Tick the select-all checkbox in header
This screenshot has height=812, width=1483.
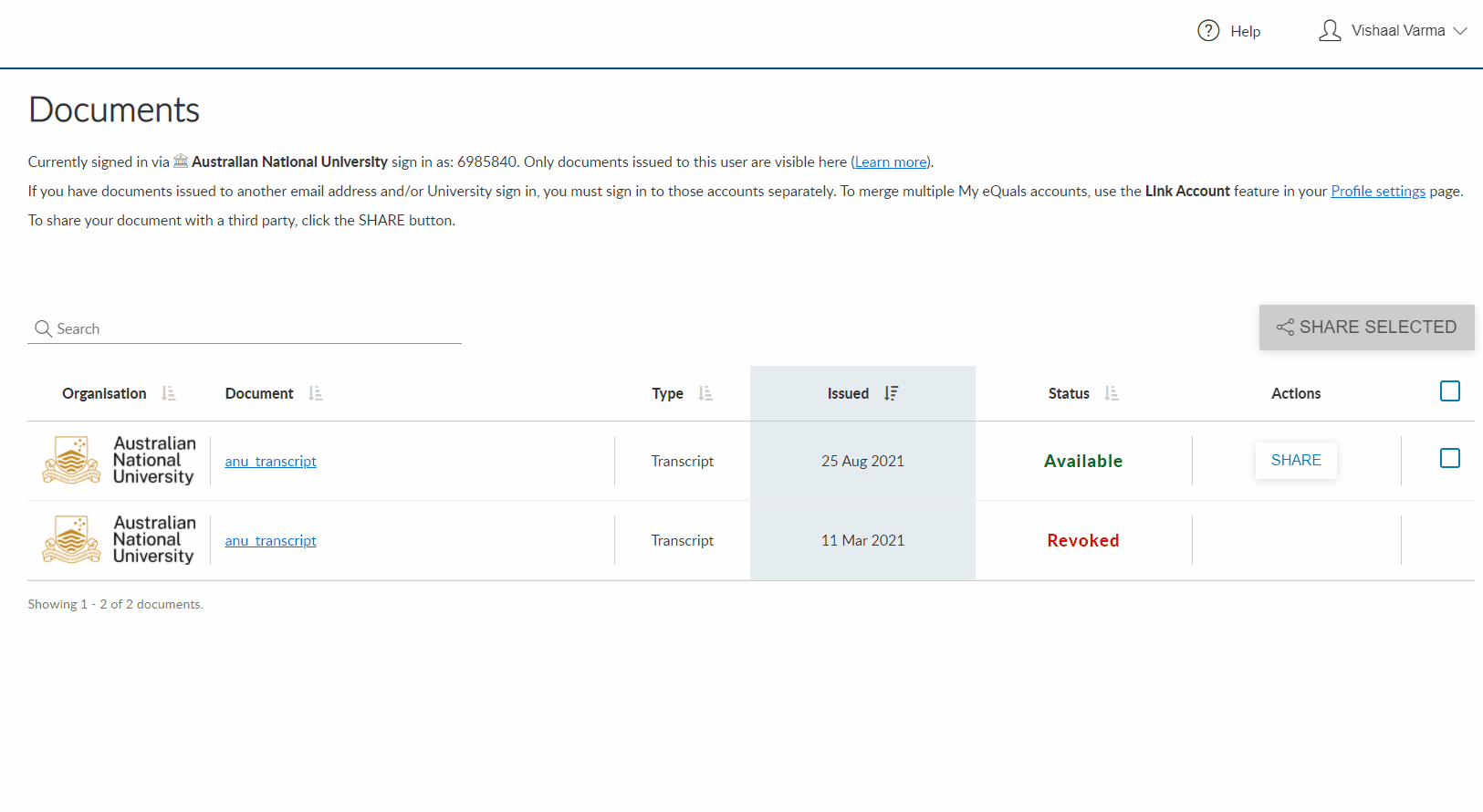(1450, 391)
